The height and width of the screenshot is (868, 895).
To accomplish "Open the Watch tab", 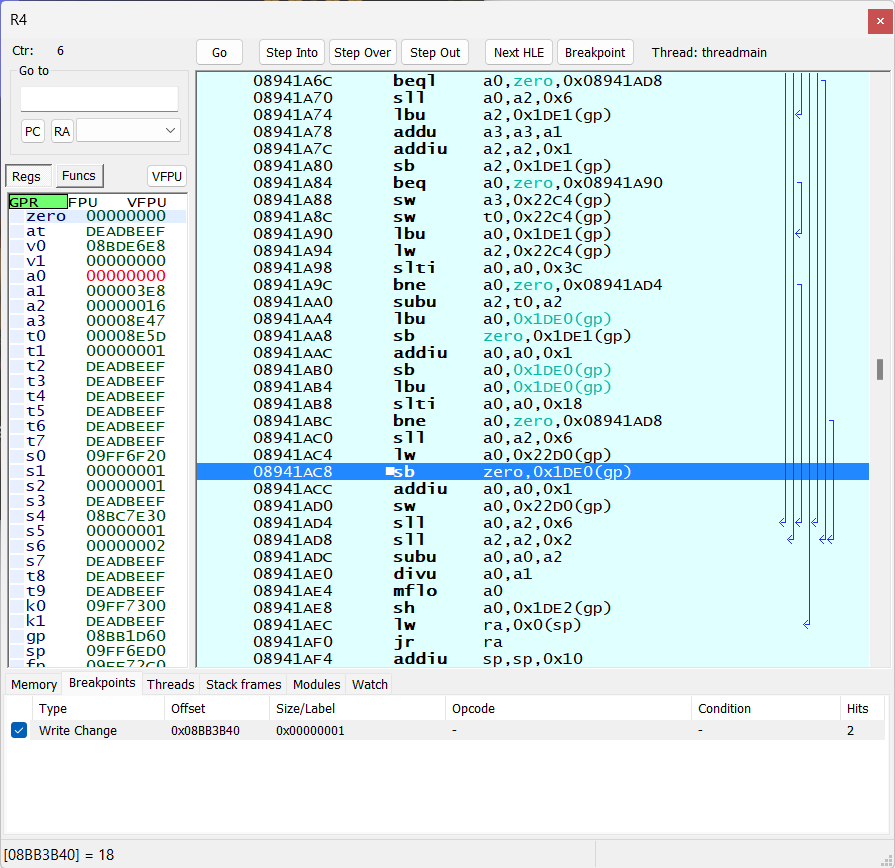I will 370,684.
